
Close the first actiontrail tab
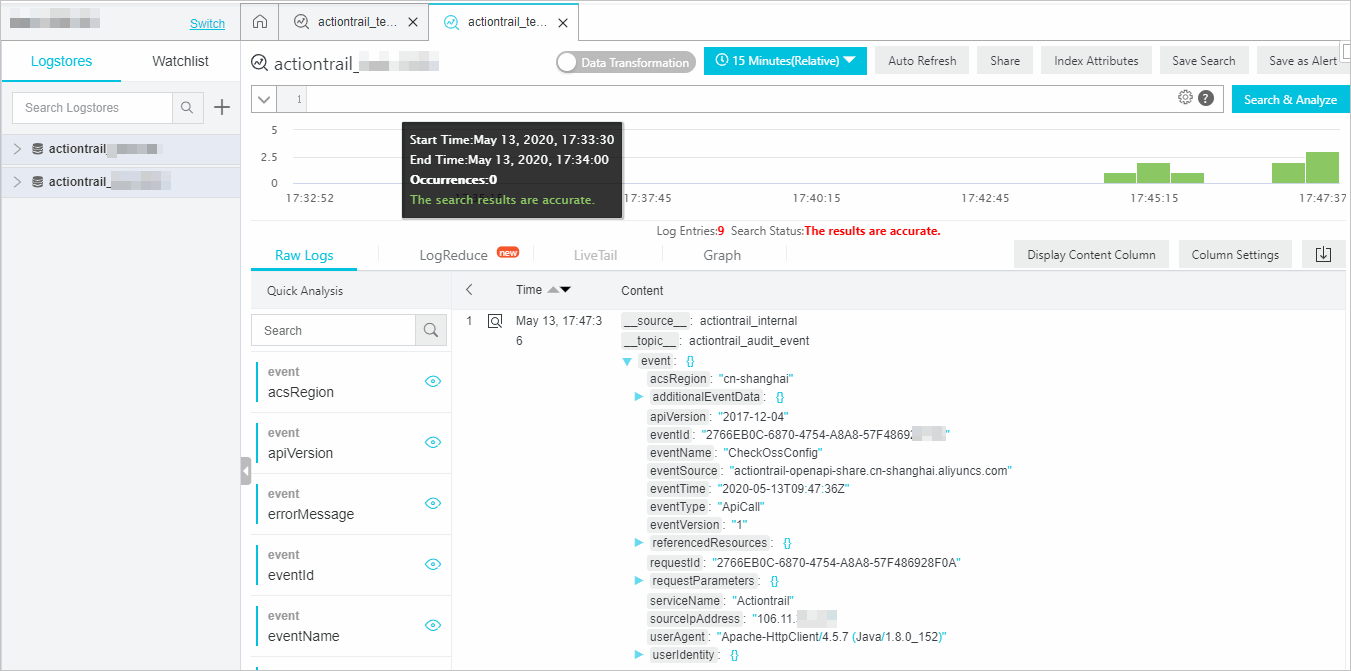(413, 22)
